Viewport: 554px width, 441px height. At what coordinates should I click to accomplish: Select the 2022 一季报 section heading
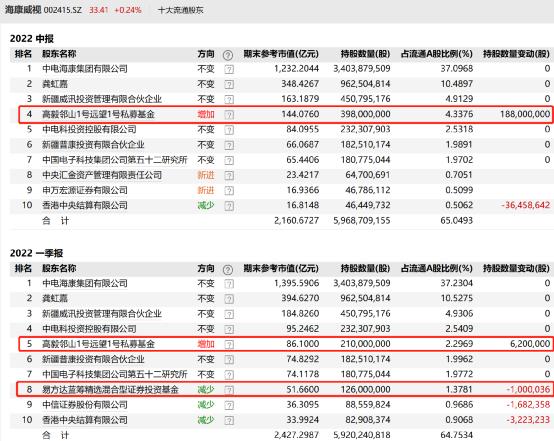[x=36, y=253]
